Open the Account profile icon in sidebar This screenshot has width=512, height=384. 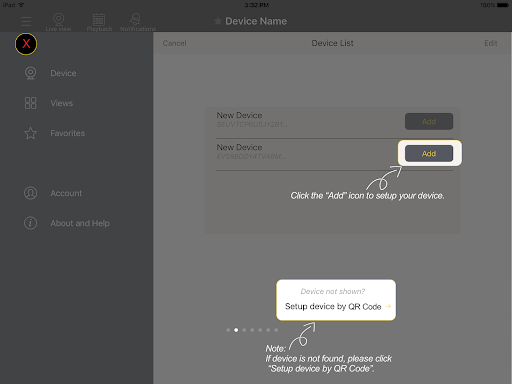pos(31,193)
